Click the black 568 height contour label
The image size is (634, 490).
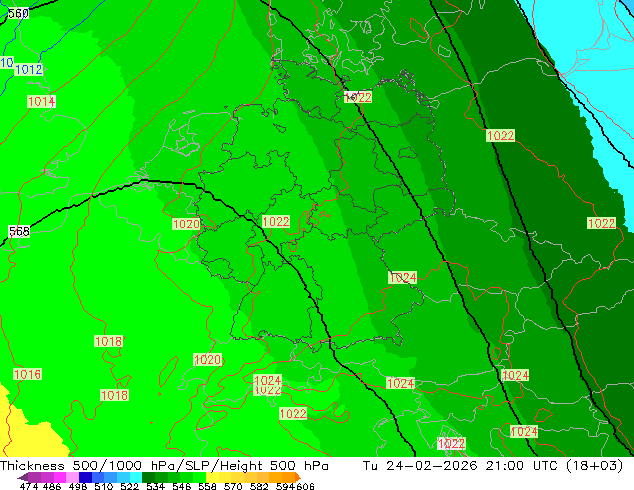19,231
